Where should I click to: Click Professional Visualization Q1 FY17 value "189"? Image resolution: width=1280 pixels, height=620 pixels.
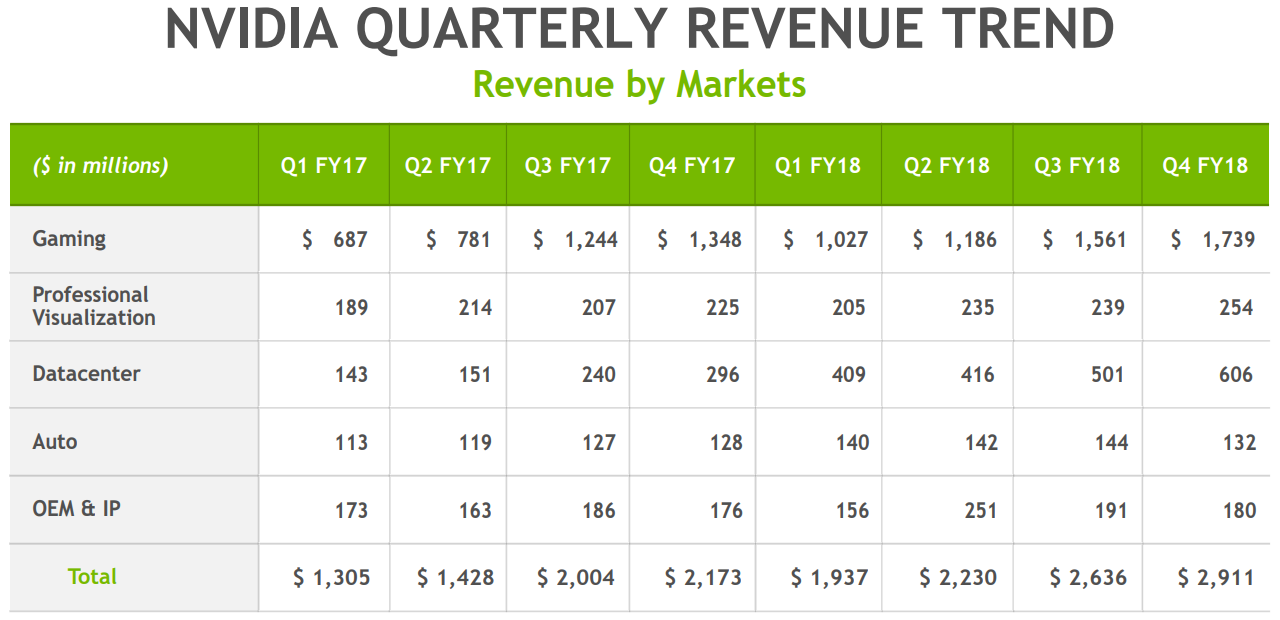coord(351,307)
